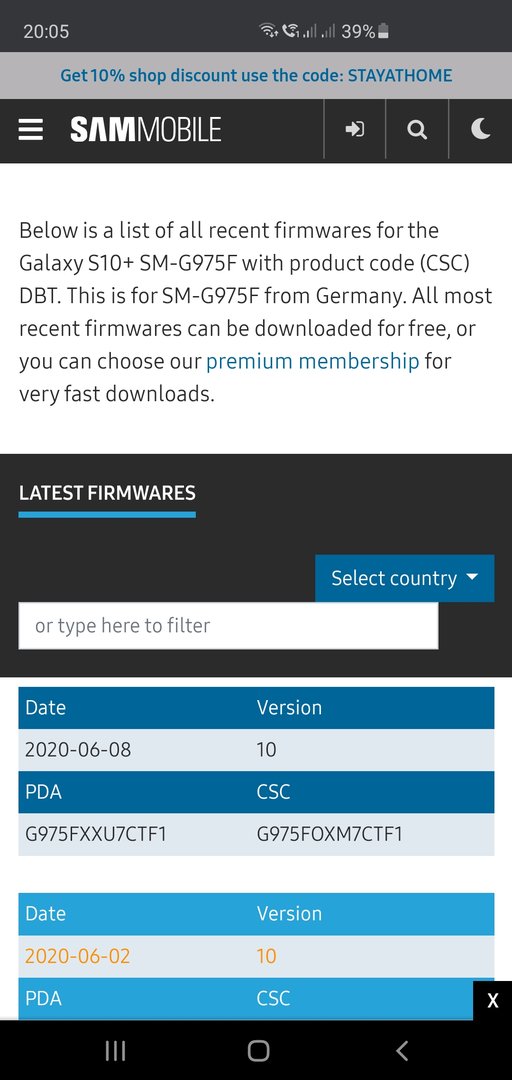512x1080 pixels.
Task: Open the hamburger menu icon
Action: click(31, 129)
